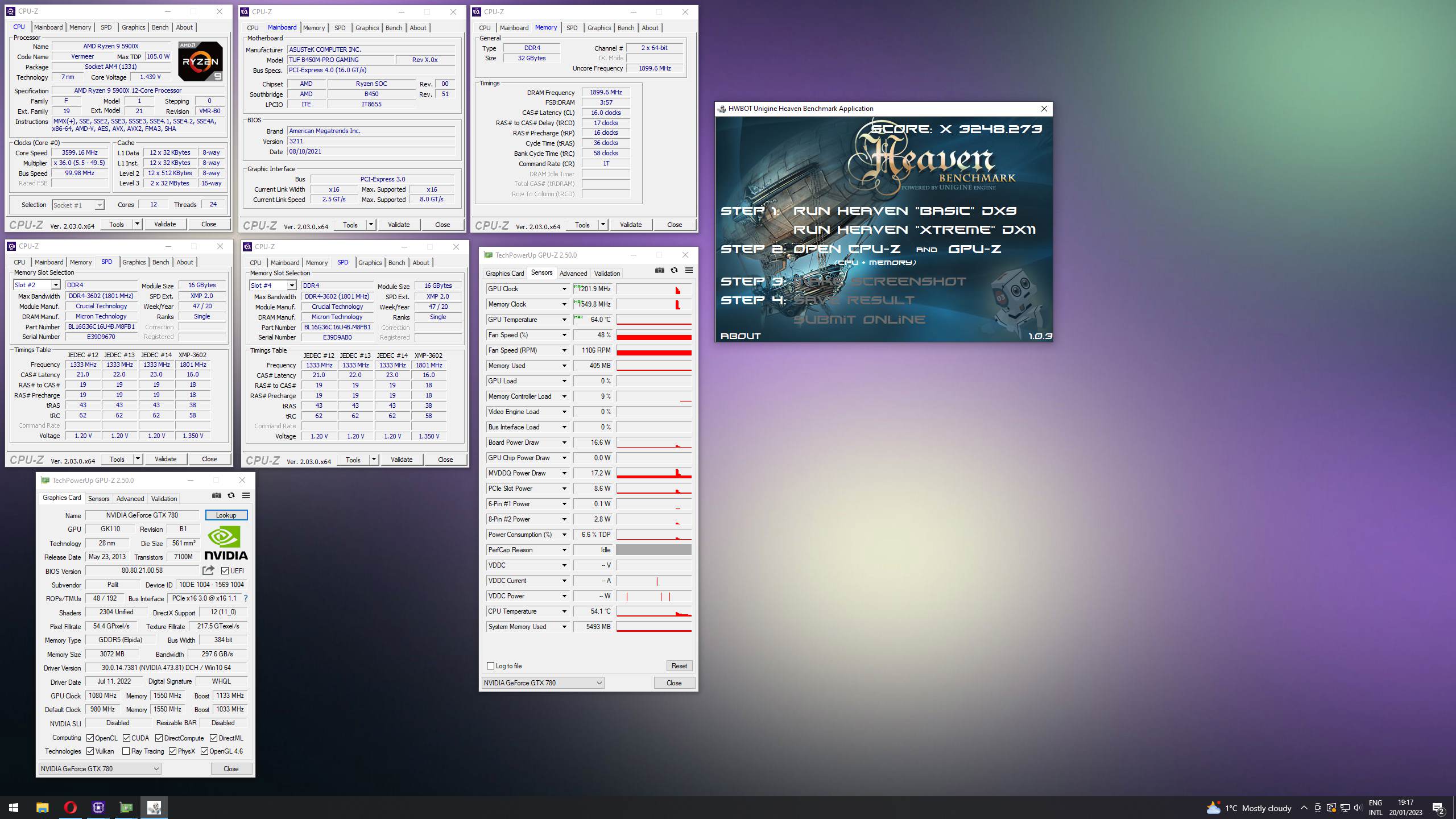1456x819 pixels.
Task: Click ABOUT in the Heaven Benchmark window
Action: click(741, 336)
